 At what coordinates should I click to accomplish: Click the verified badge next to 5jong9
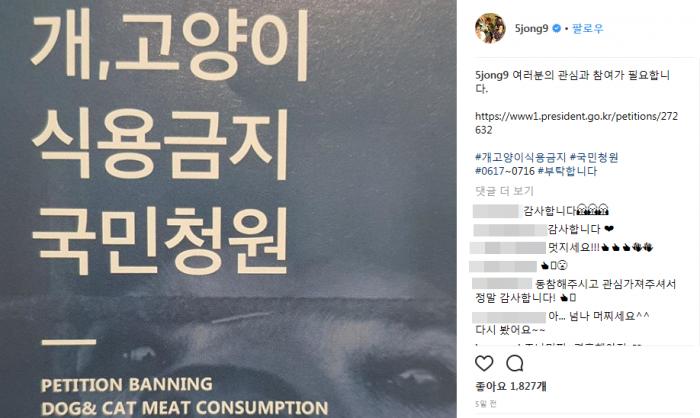click(x=556, y=29)
